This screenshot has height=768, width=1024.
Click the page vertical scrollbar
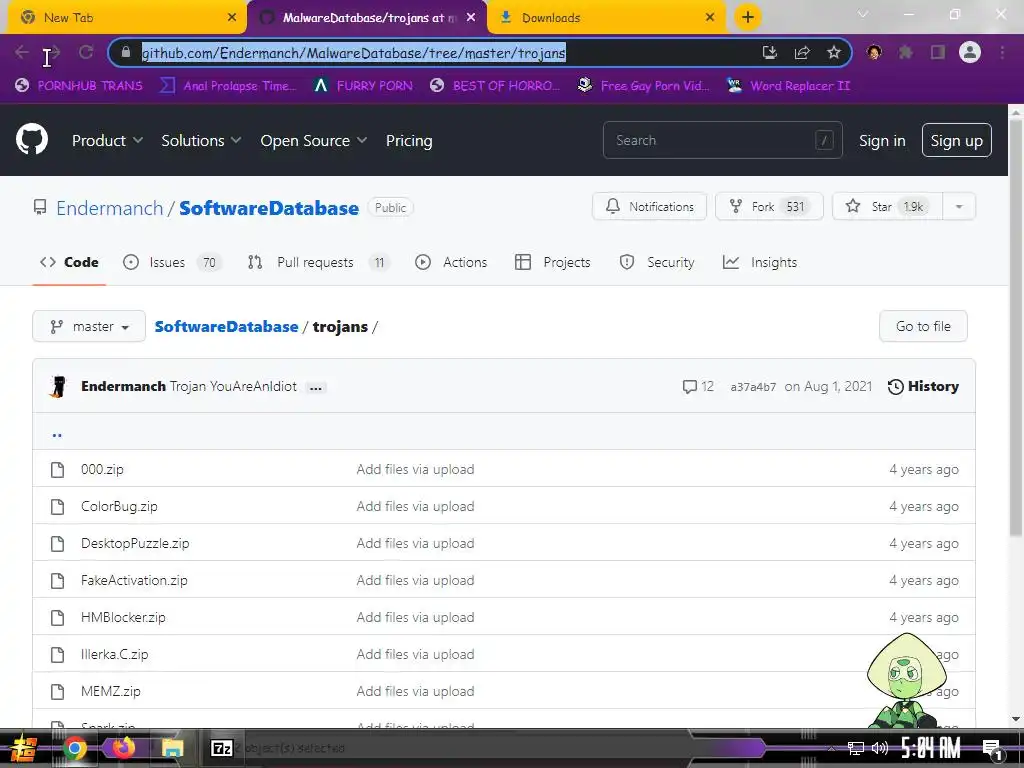[1016, 327]
